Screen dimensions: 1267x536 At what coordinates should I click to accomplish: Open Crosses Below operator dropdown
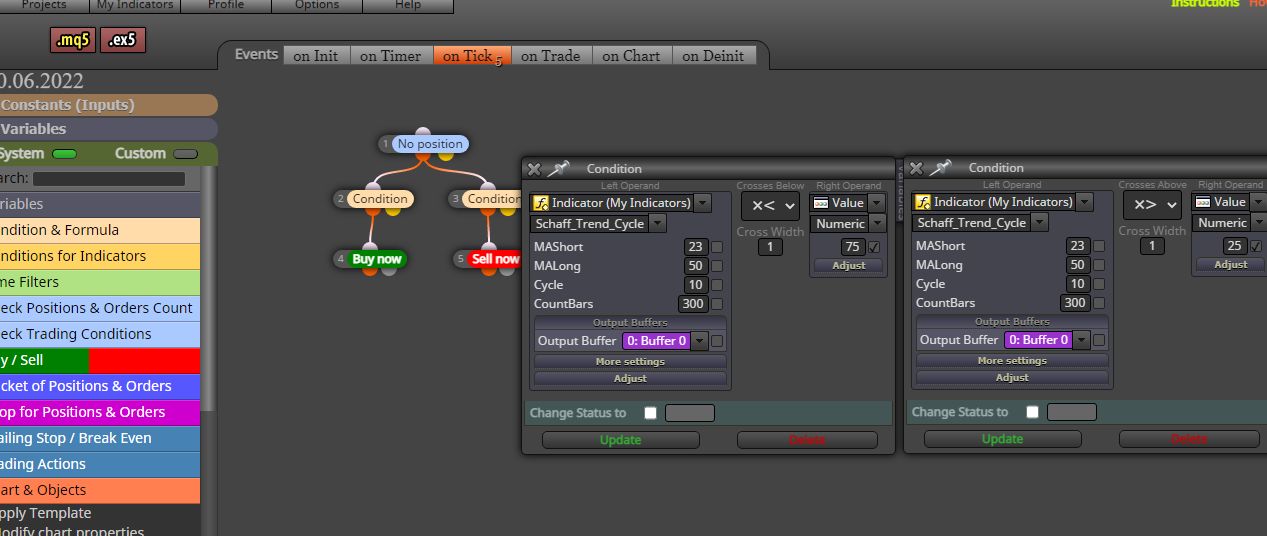click(x=770, y=206)
